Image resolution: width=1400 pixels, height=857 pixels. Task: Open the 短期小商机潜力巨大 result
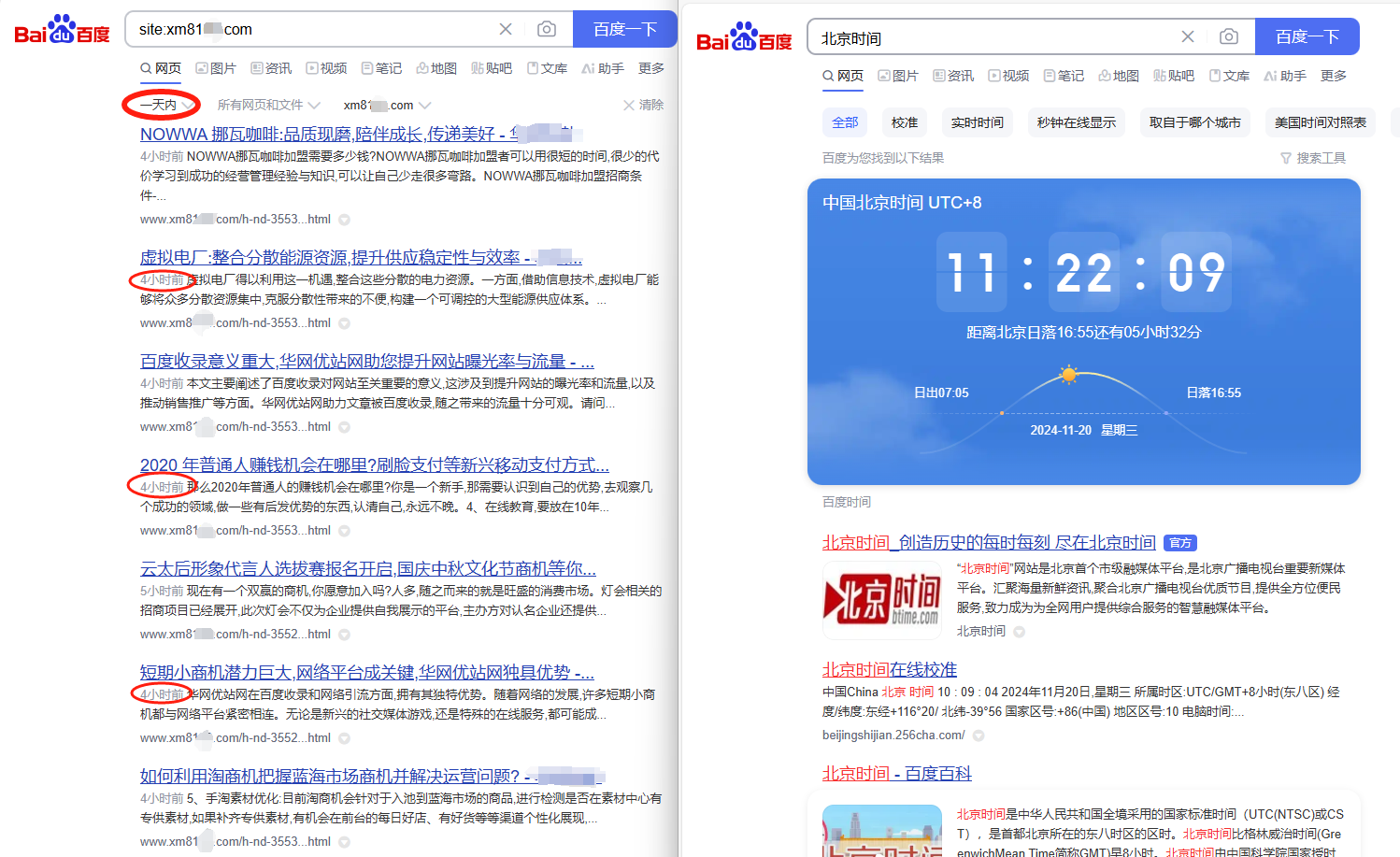tap(367, 672)
